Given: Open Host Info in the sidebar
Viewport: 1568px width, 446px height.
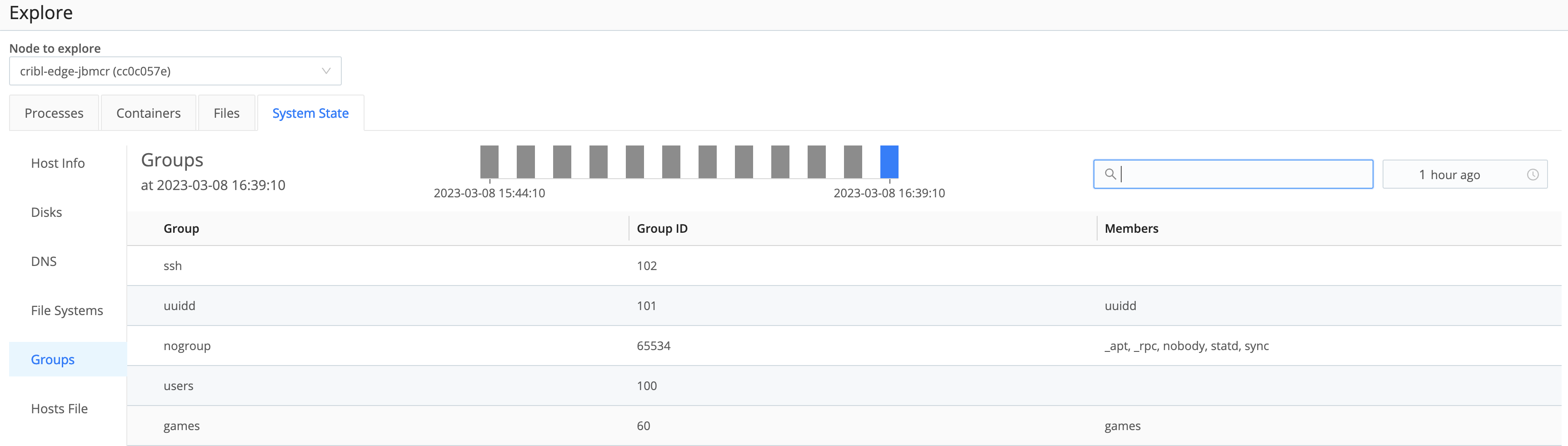Looking at the screenshot, I should [x=58, y=163].
